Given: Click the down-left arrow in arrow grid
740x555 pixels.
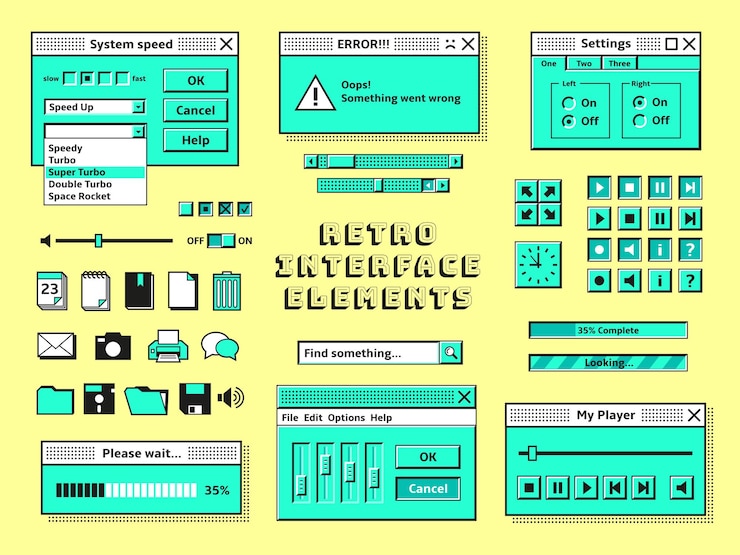Looking at the screenshot, I should pos(527,214).
